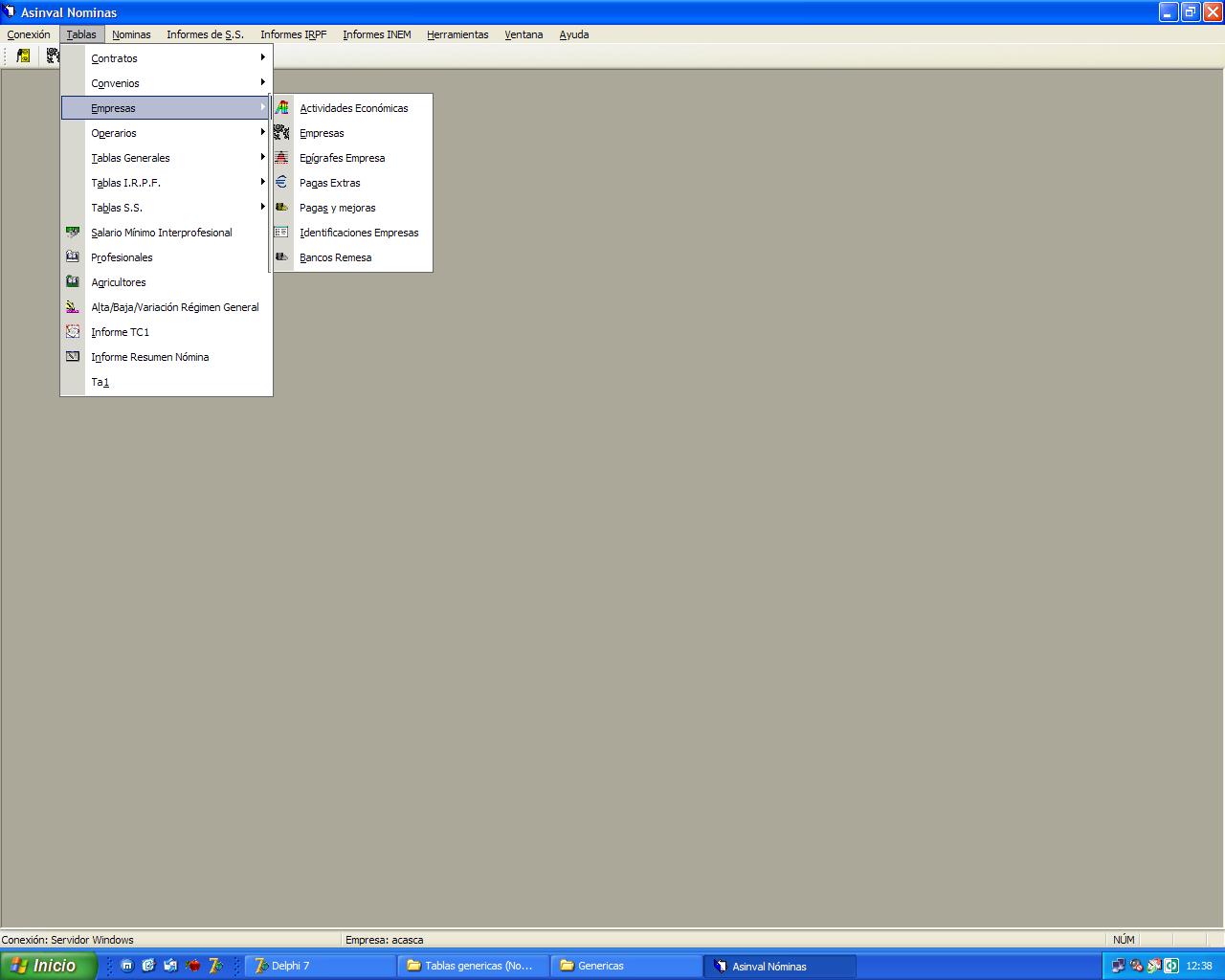The height and width of the screenshot is (980, 1225).
Task: Select Empresas in the Empresas submenu
Action: coord(322,133)
